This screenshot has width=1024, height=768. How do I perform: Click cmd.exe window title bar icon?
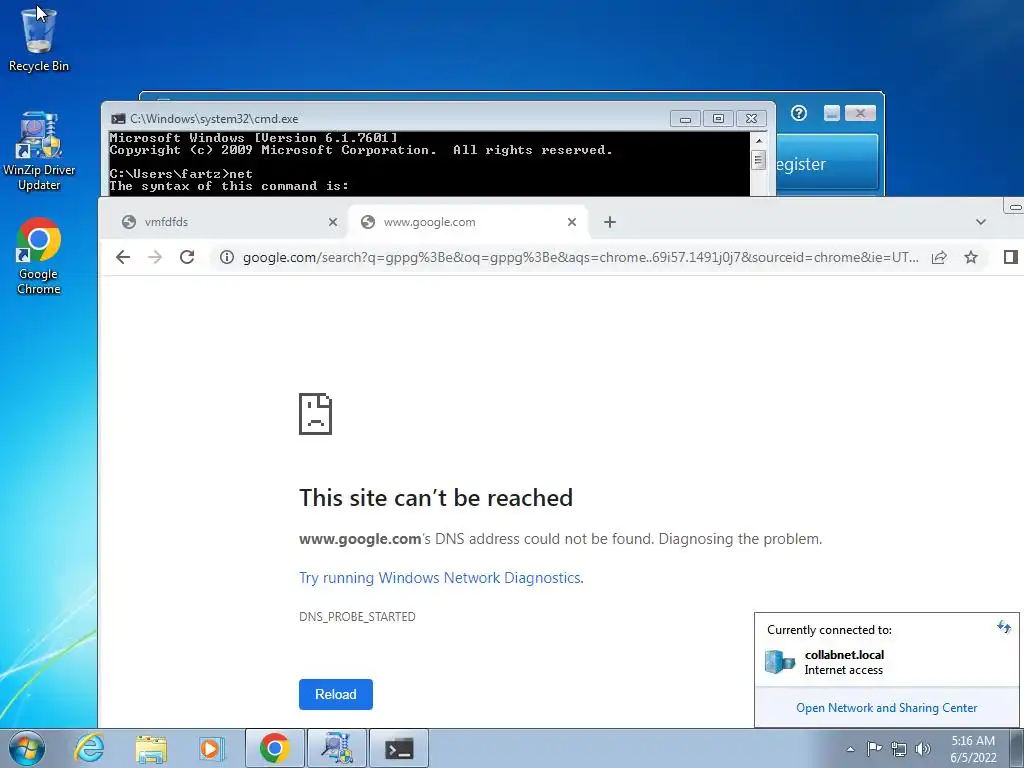[x=118, y=119]
